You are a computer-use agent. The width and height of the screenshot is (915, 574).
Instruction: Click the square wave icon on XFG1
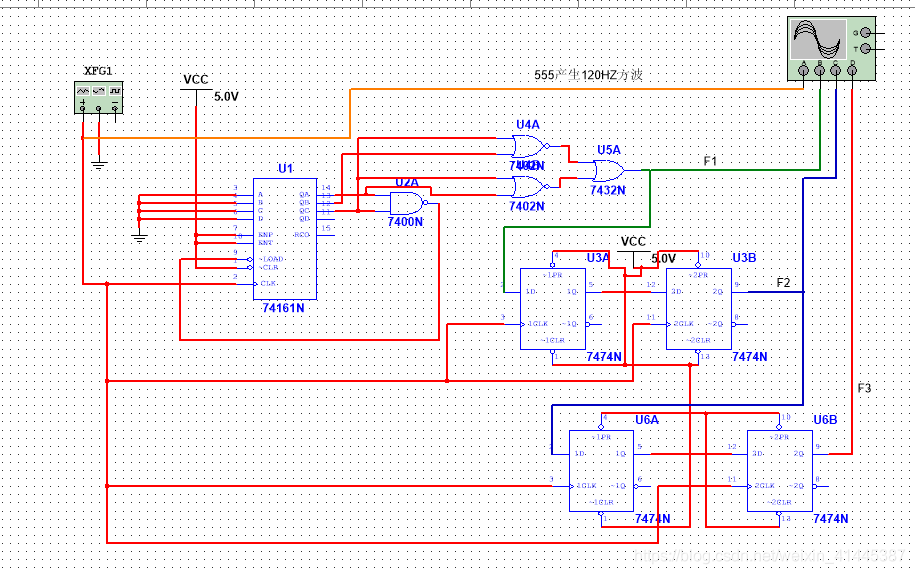tap(115, 91)
